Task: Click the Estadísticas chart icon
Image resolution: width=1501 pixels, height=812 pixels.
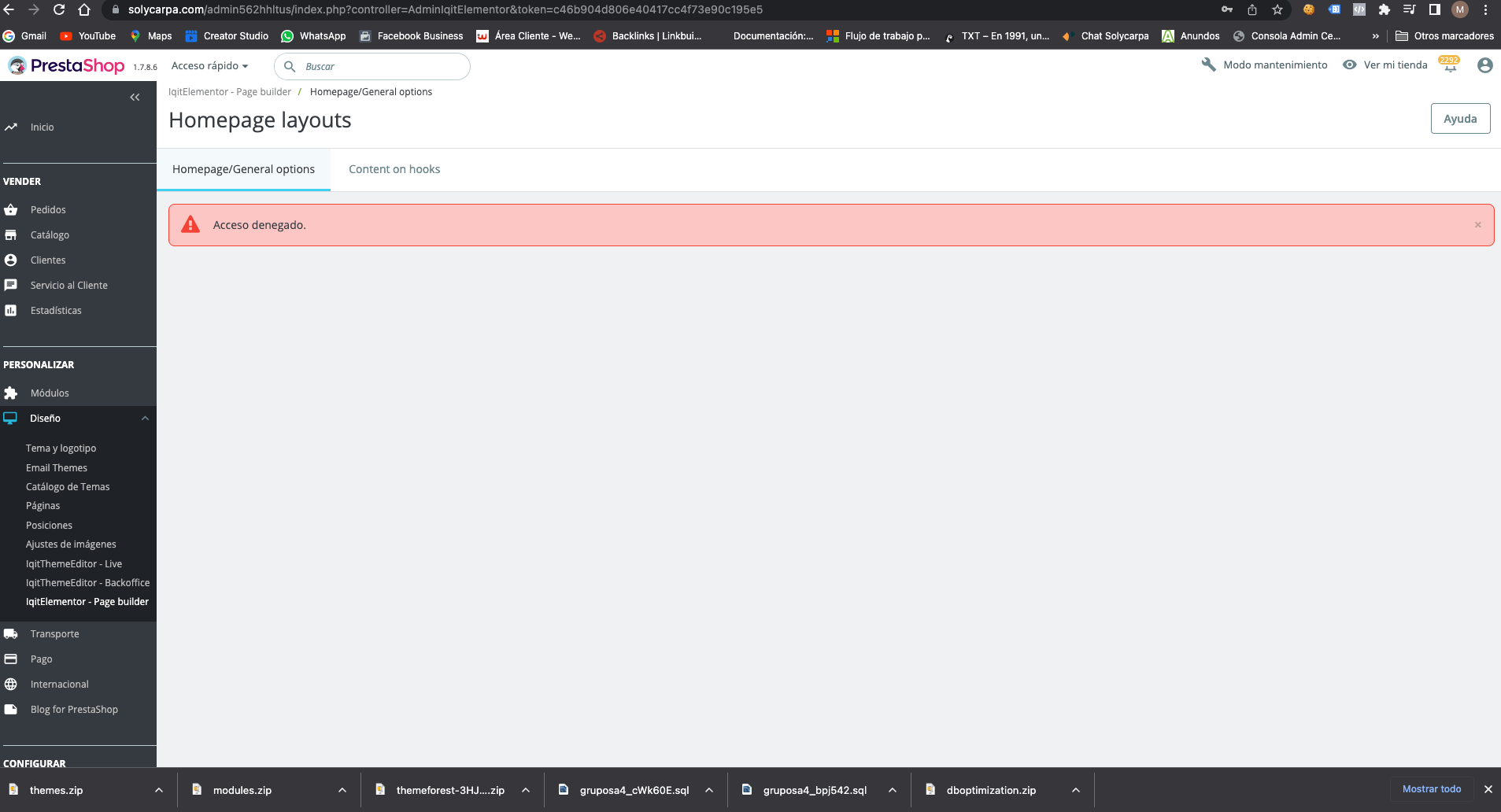Action: coord(11,310)
